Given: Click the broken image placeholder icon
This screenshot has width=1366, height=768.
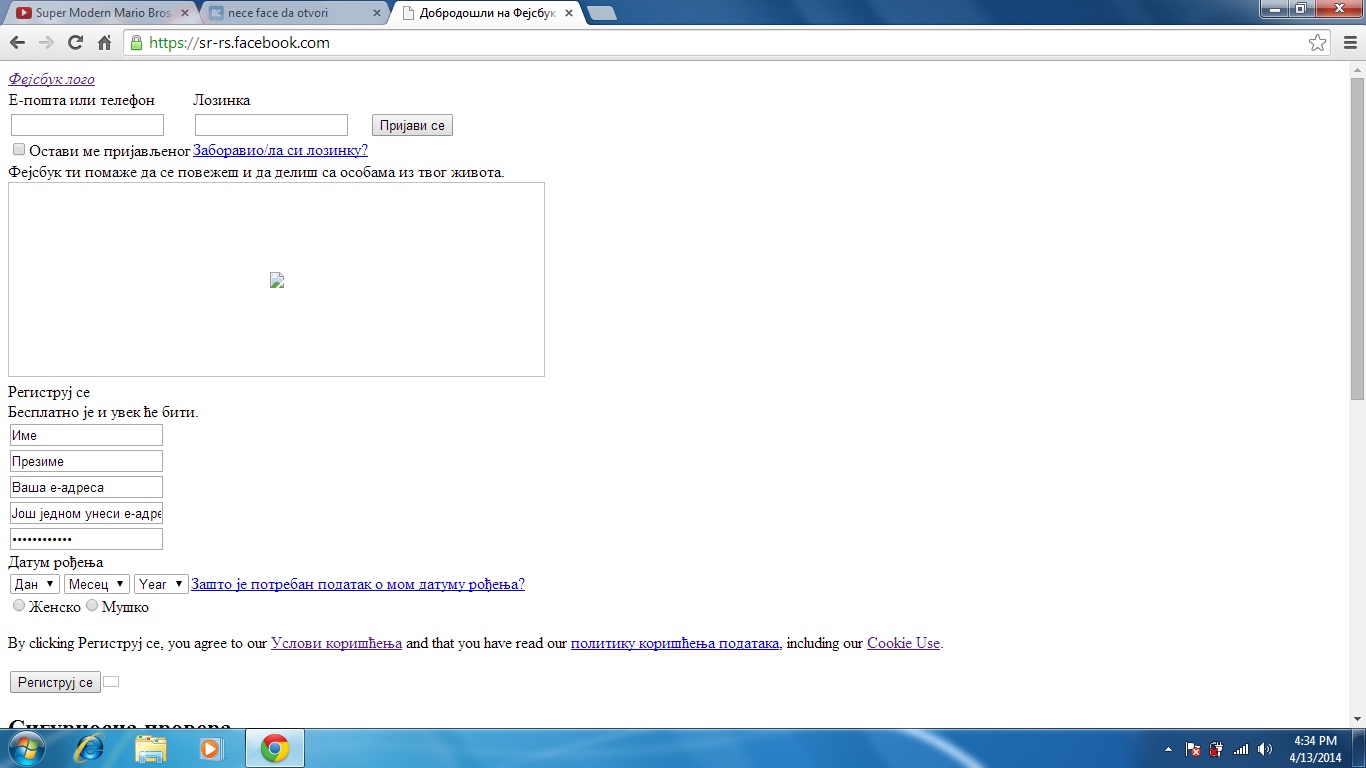Looking at the screenshot, I should point(277,281).
